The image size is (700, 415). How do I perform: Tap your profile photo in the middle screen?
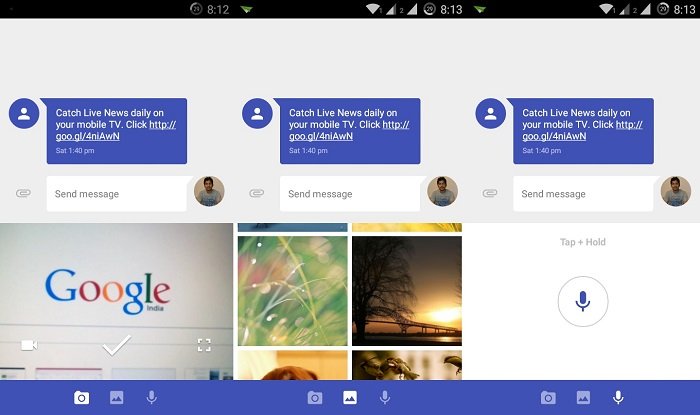click(442, 191)
